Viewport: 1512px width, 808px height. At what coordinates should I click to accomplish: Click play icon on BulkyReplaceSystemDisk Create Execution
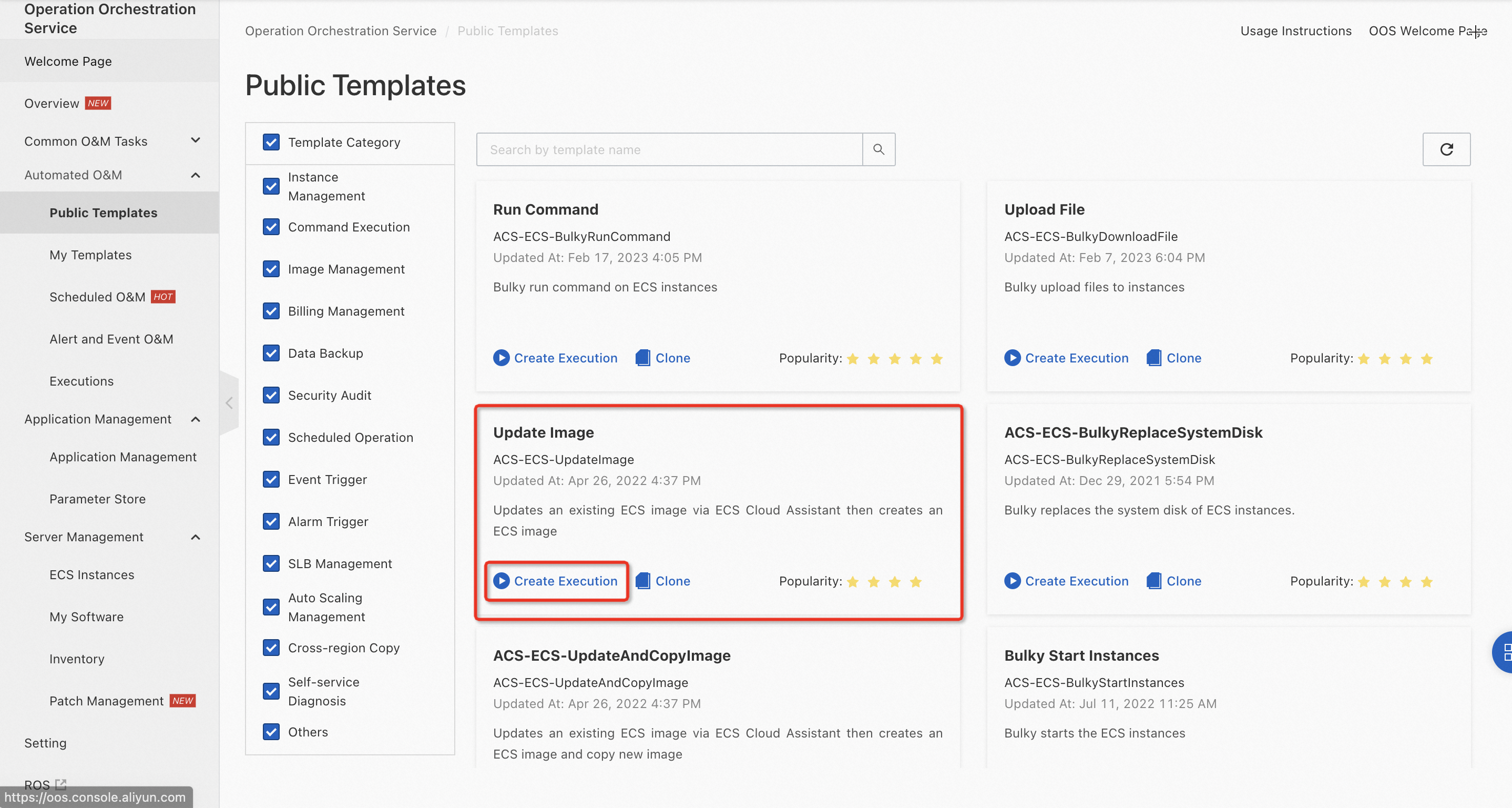(1012, 581)
